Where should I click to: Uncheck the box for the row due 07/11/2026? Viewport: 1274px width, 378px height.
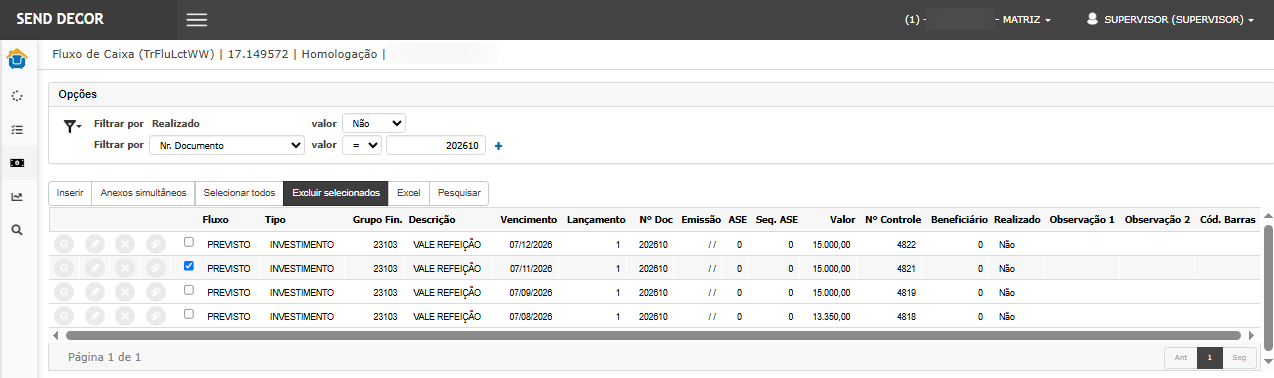point(189,266)
